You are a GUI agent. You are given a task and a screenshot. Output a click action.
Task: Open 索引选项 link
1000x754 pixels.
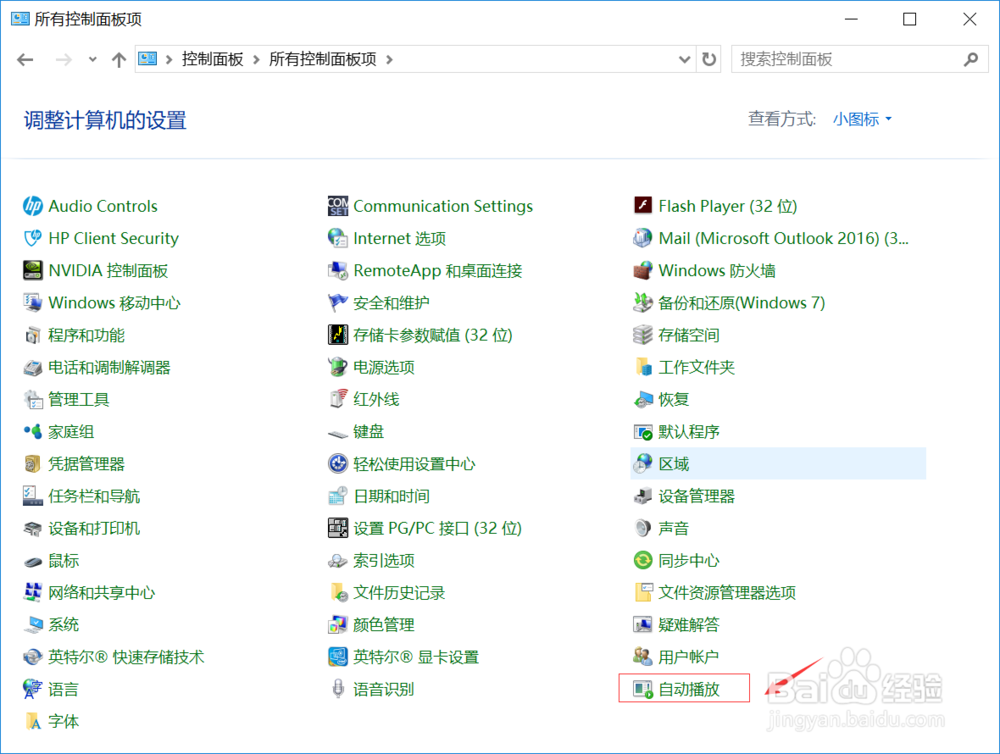[384, 561]
